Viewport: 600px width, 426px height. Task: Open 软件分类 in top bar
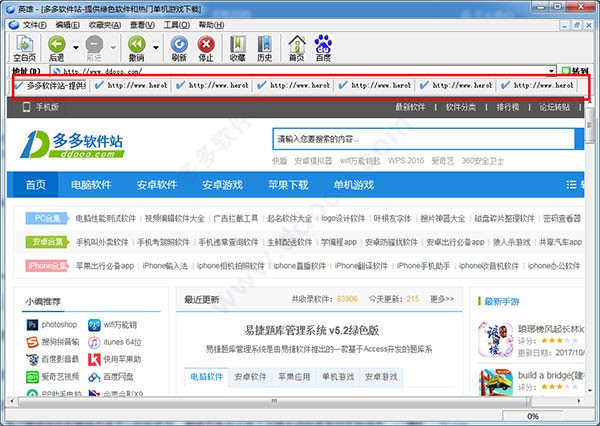[x=461, y=107]
